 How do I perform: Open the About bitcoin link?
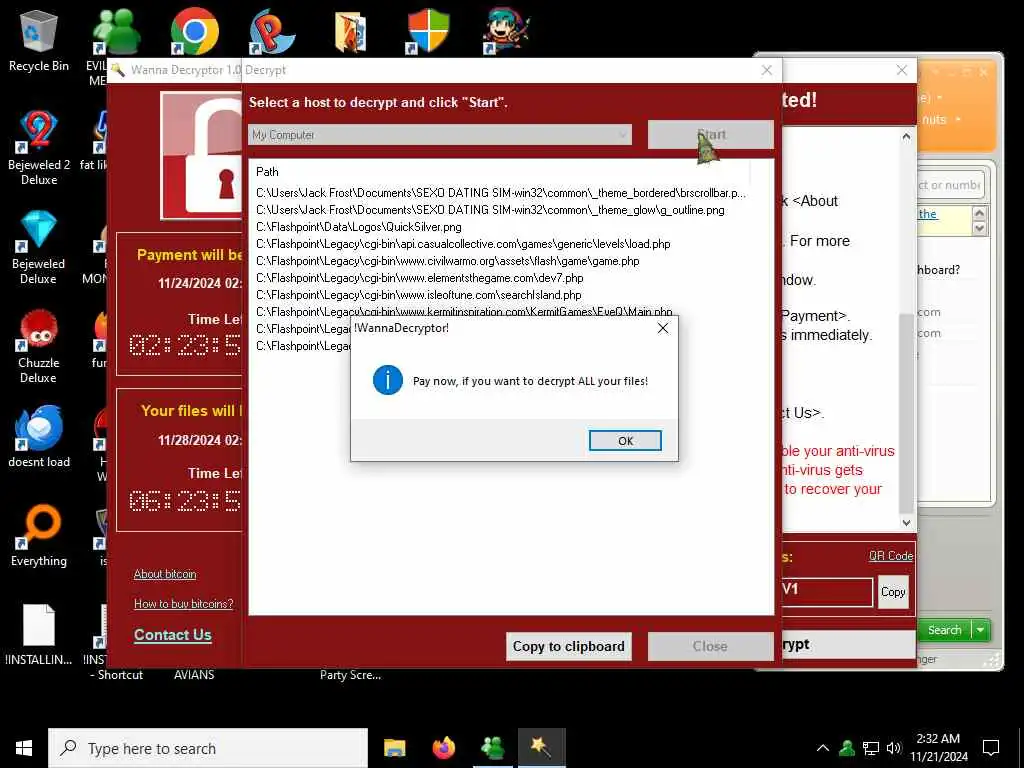[165, 574]
